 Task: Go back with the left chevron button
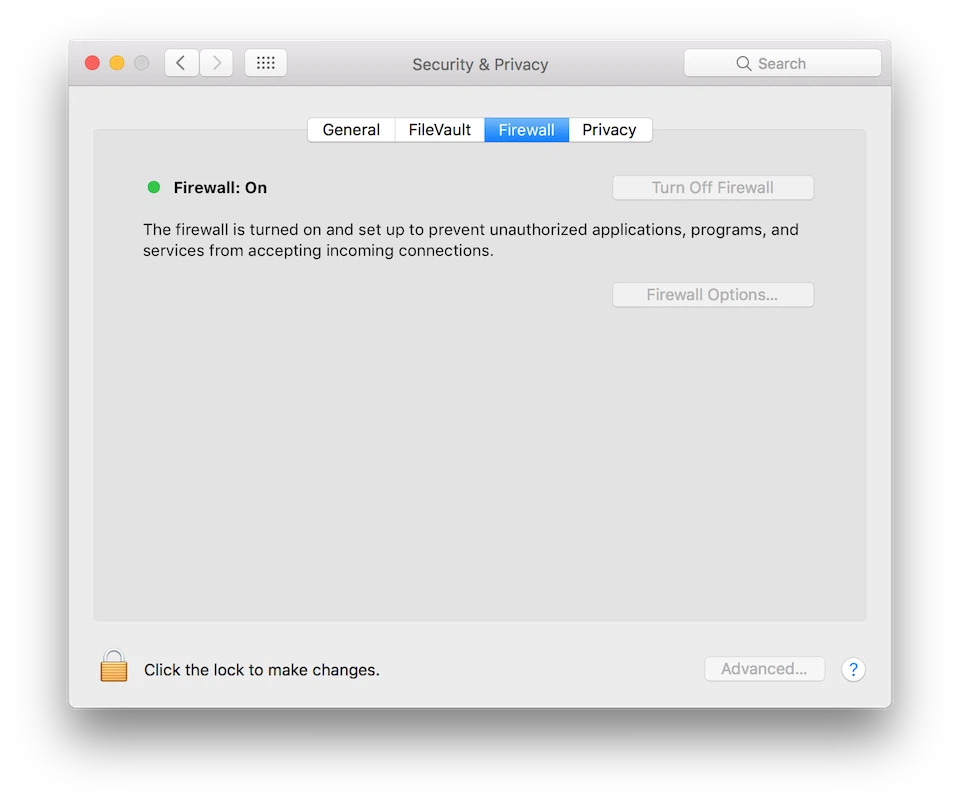[181, 63]
